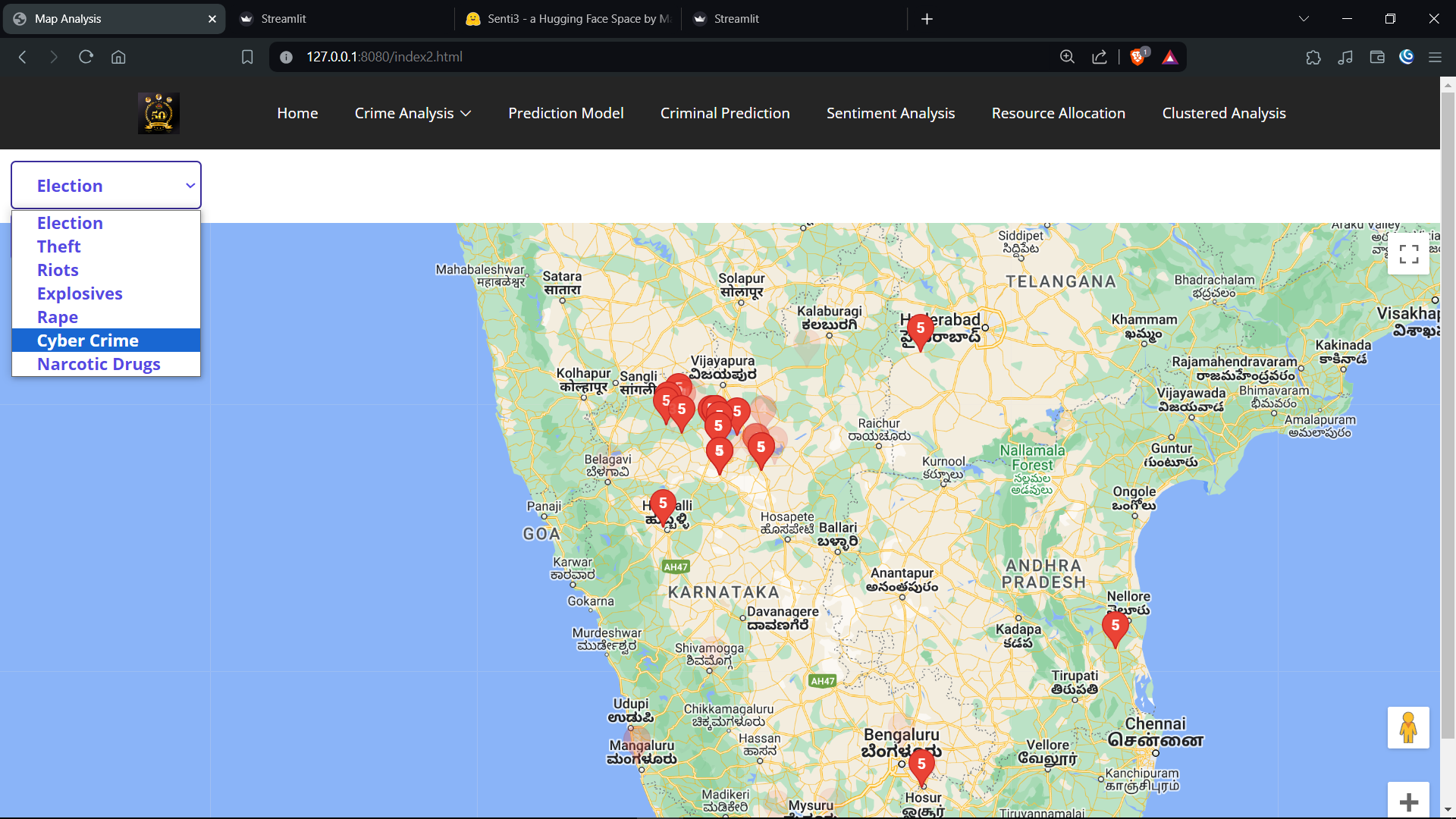This screenshot has height=819, width=1456.
Task: Switch to the Senti3 Hugging Face tab
Action: (569, 19)
